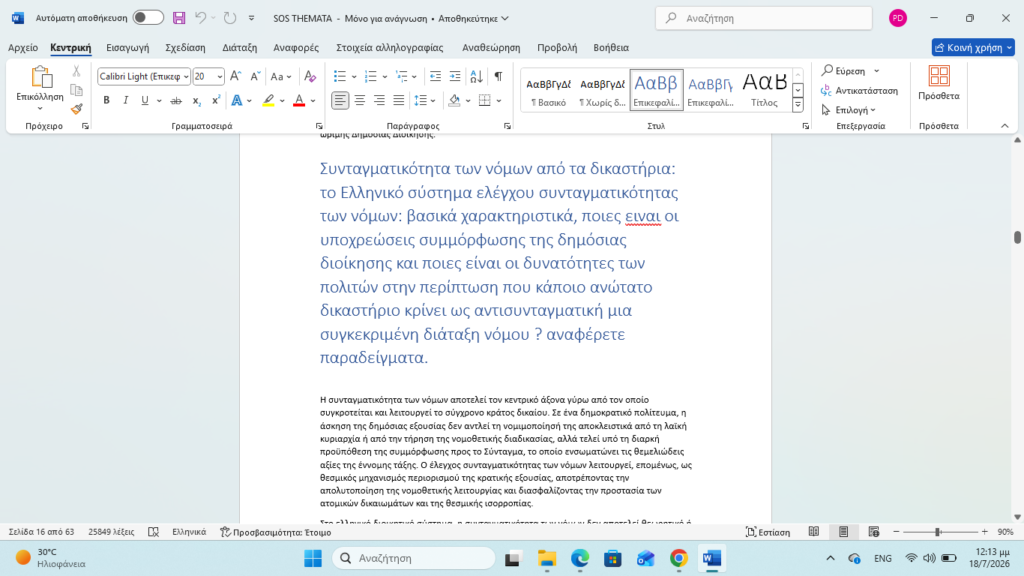
Task: Select the Format Painter brush
Action: pyautogui.click(x=76, y=109)
